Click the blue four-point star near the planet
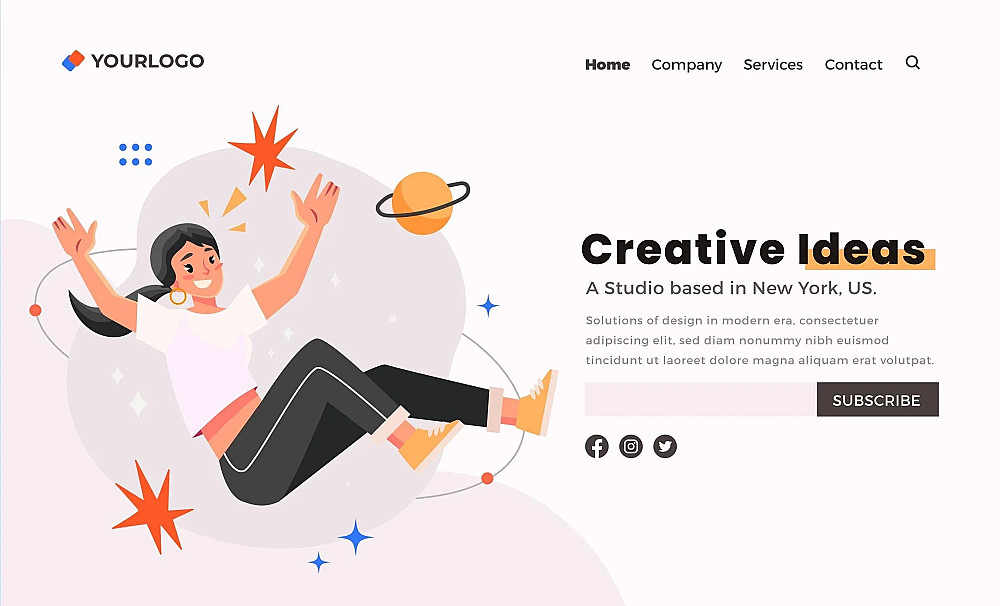Image resolution: width=1000 pixels, height=606 pixels. 488,306
